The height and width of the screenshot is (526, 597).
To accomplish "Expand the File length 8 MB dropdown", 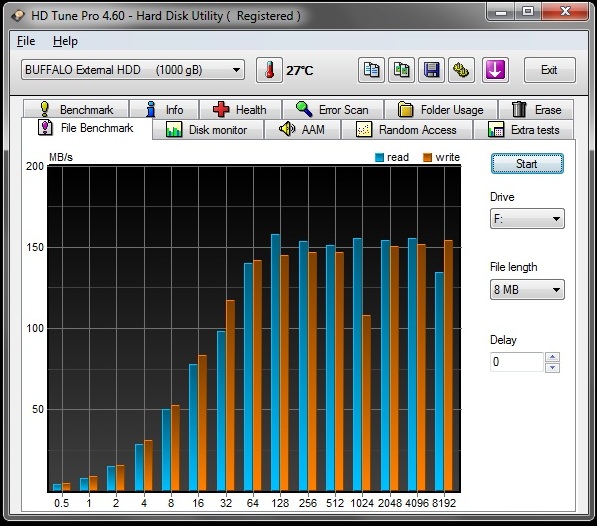I will [x=527, y=290].
